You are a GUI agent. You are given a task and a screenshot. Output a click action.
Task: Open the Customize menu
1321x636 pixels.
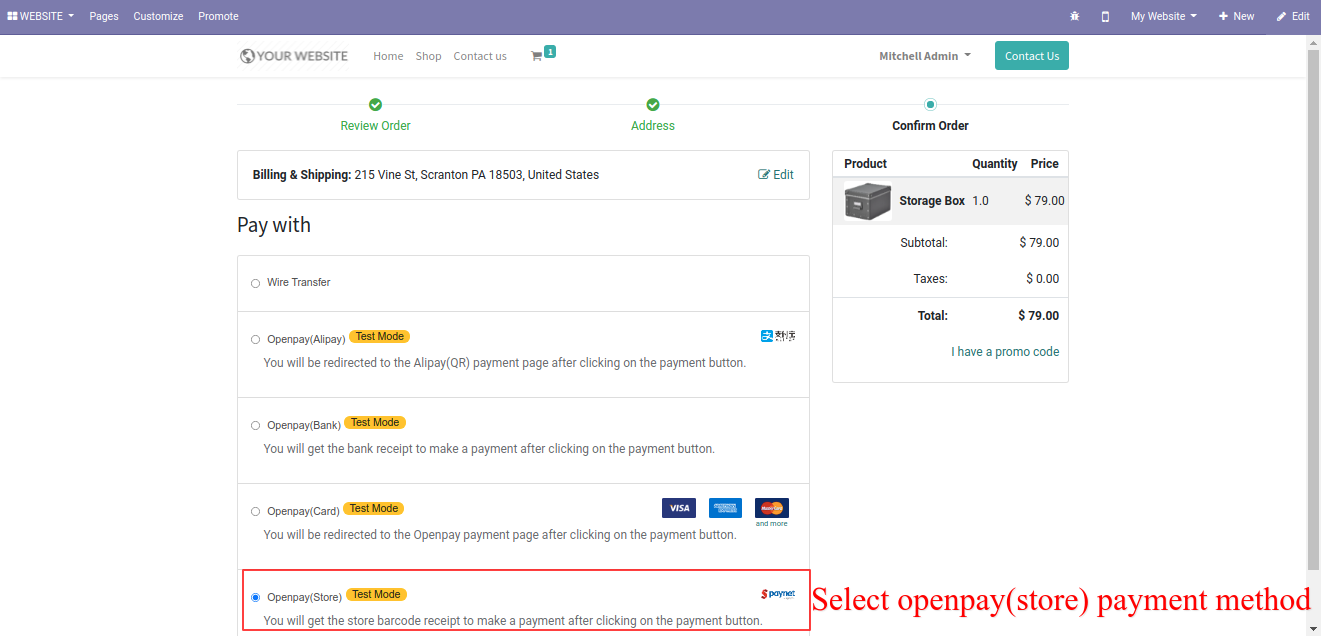point(158,16)
